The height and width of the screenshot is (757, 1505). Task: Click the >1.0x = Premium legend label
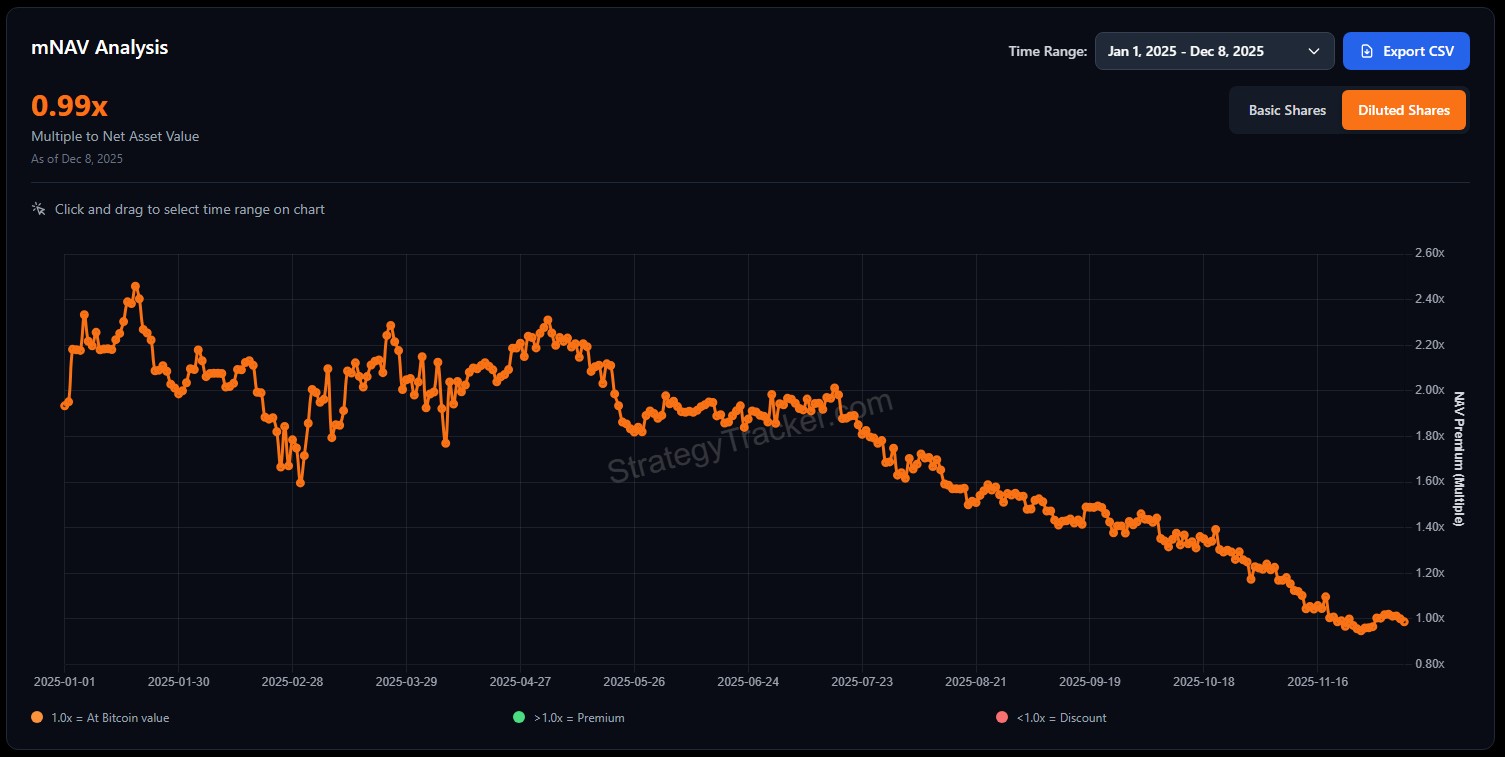click(x=580, y=717)
